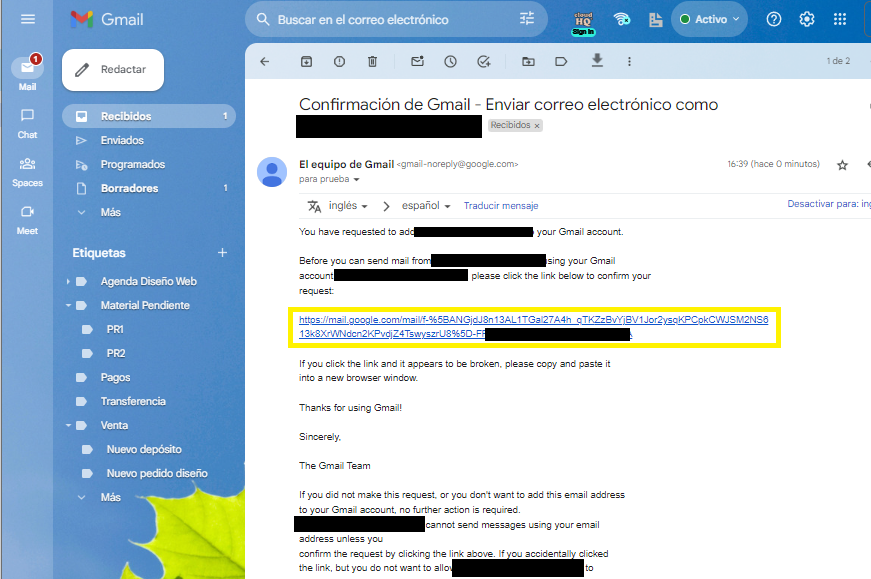Report this message as spam
This screenshot has height=579, width=871.
pos(339,61)
